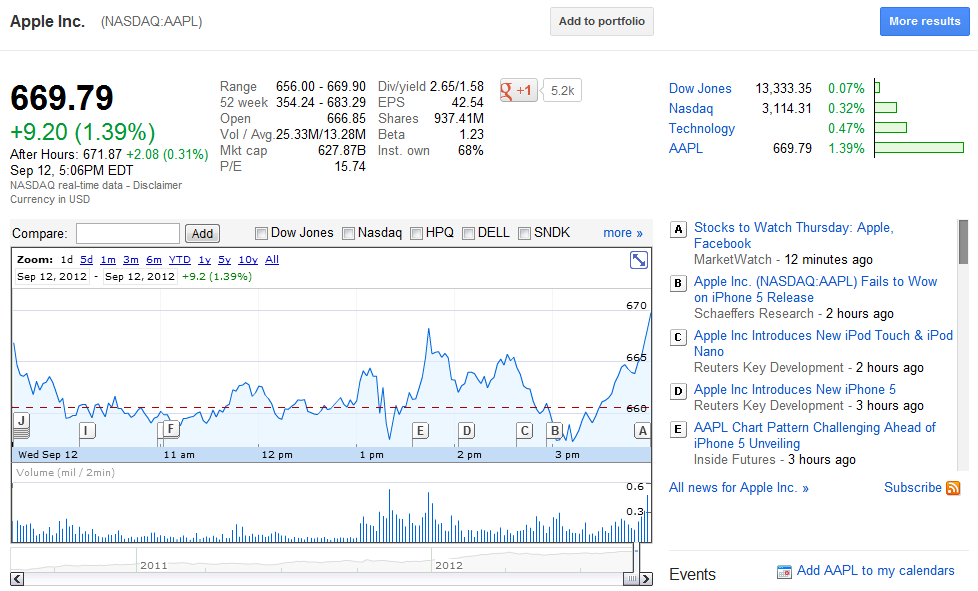
Task: Click the 5.2k +1 count bubble
Action: click(563, 90)
